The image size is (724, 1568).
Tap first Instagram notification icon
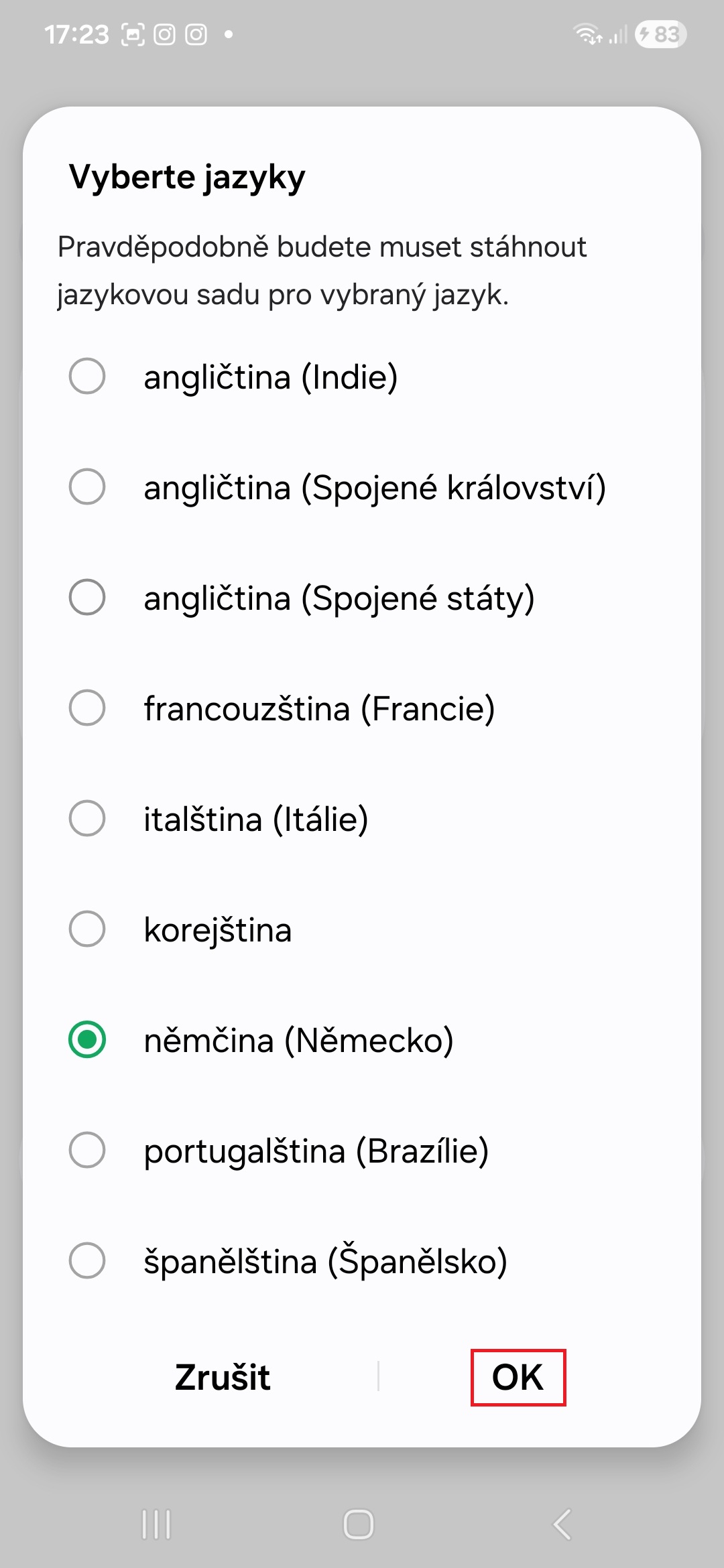(x=164, y=34)
